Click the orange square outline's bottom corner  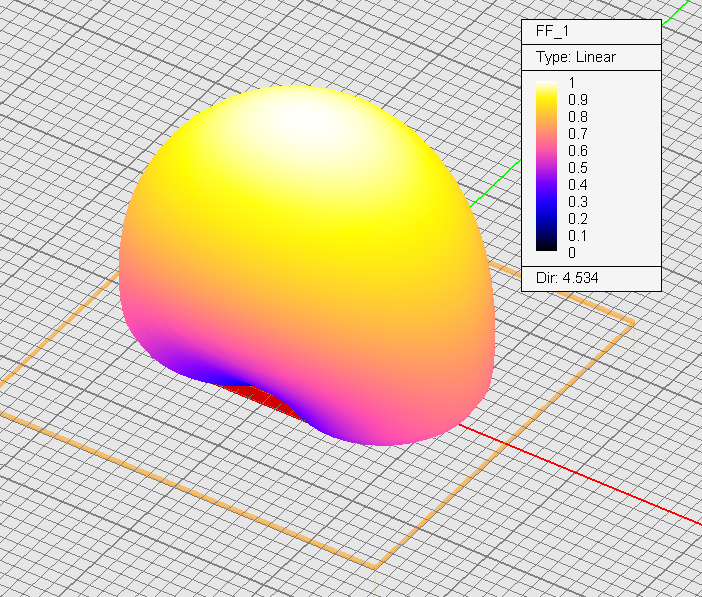[x=376, y=567]
